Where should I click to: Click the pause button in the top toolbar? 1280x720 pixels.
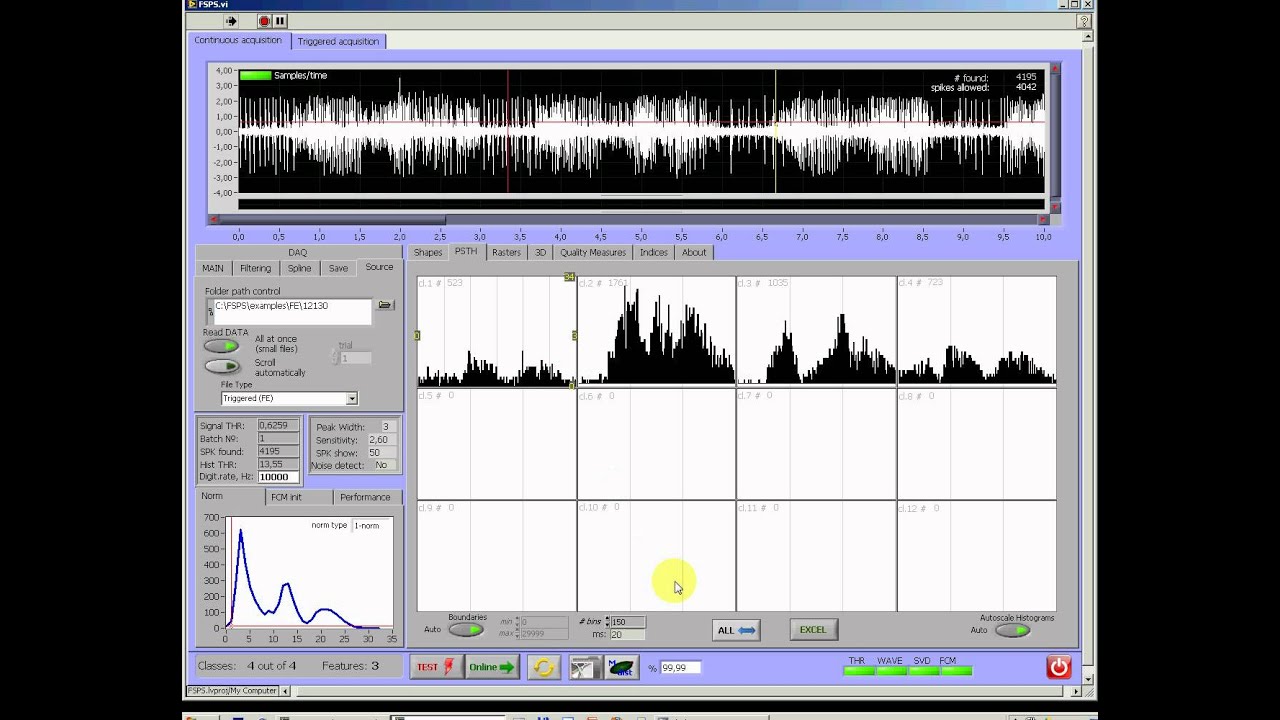coord(280,20)
